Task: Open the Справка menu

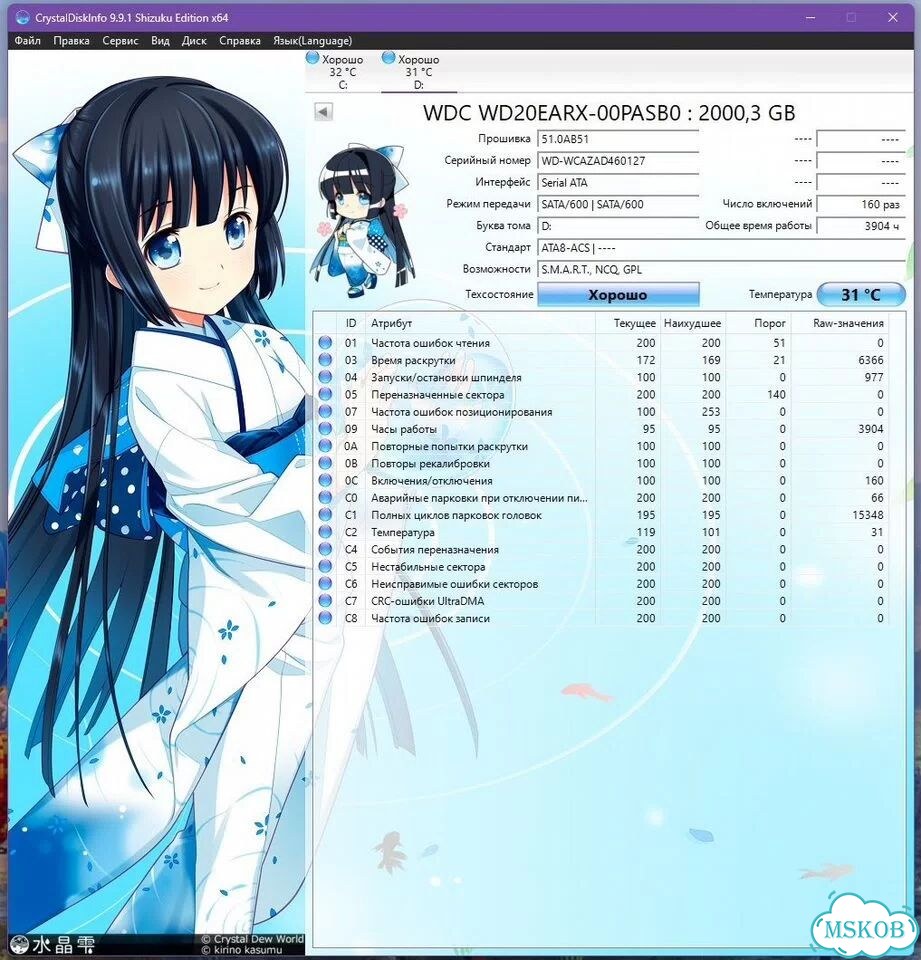Action: click(x=240, y=40)
